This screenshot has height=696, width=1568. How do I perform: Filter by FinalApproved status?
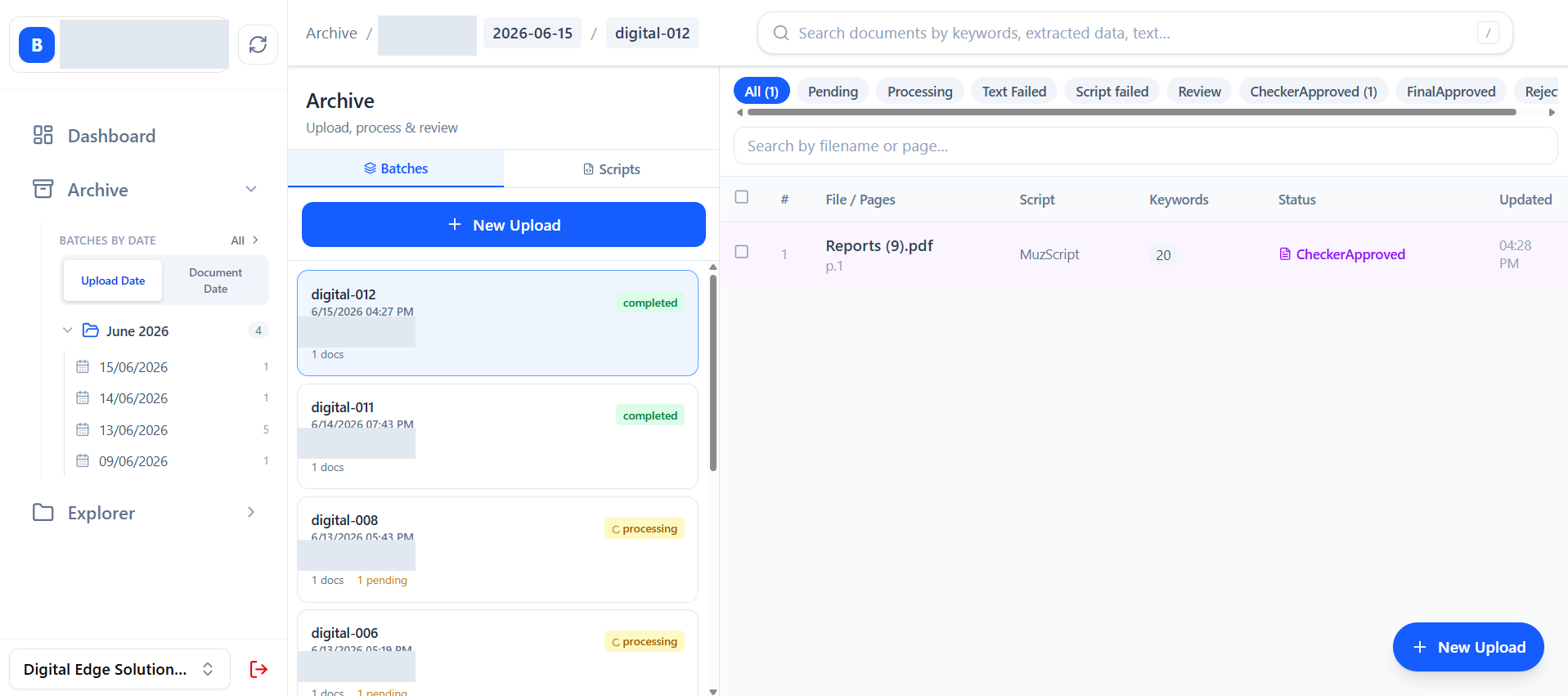click(1451, 92)
